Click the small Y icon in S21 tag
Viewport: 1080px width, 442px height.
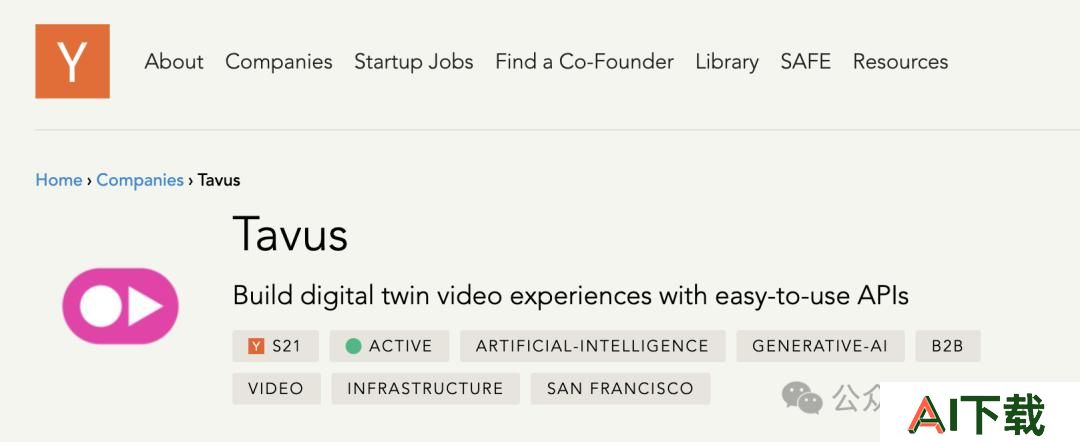(x=256, y=346)
